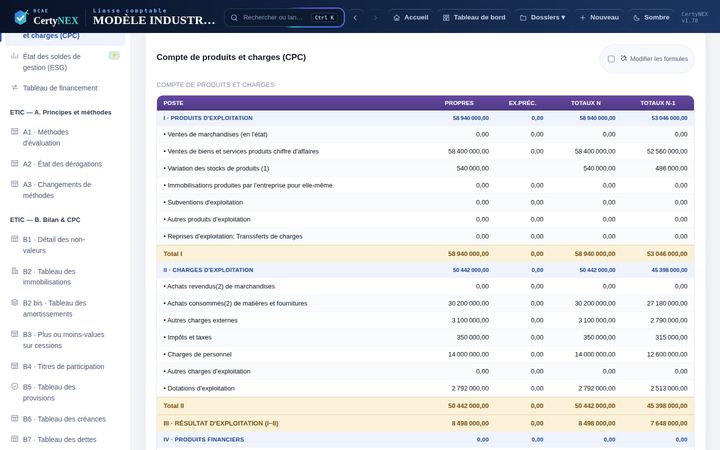Click the chart icon of État des soldes

pos(15,56)
